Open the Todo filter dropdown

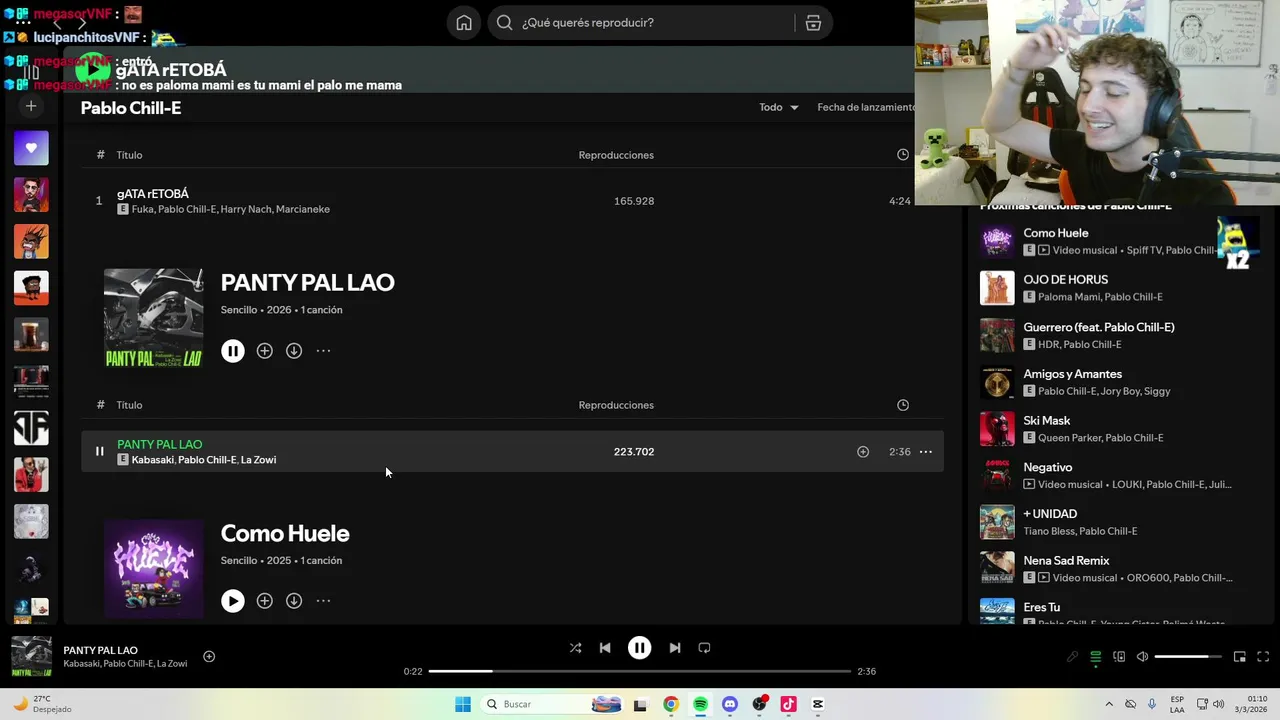click(779, 107)
